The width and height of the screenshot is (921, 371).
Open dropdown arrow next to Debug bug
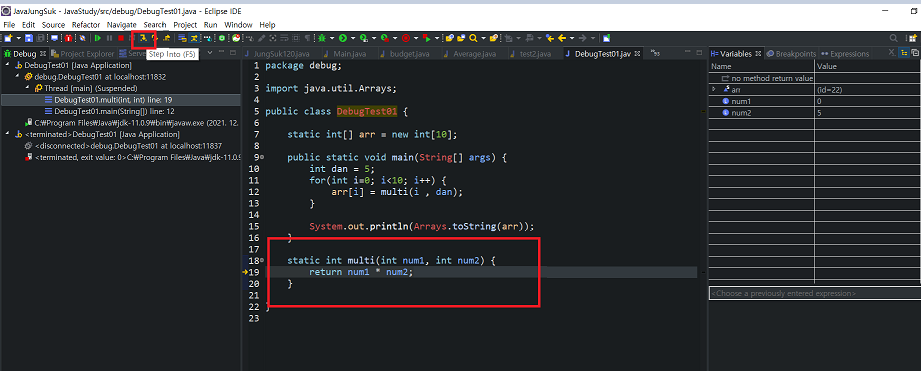click(x=332, y=38)
